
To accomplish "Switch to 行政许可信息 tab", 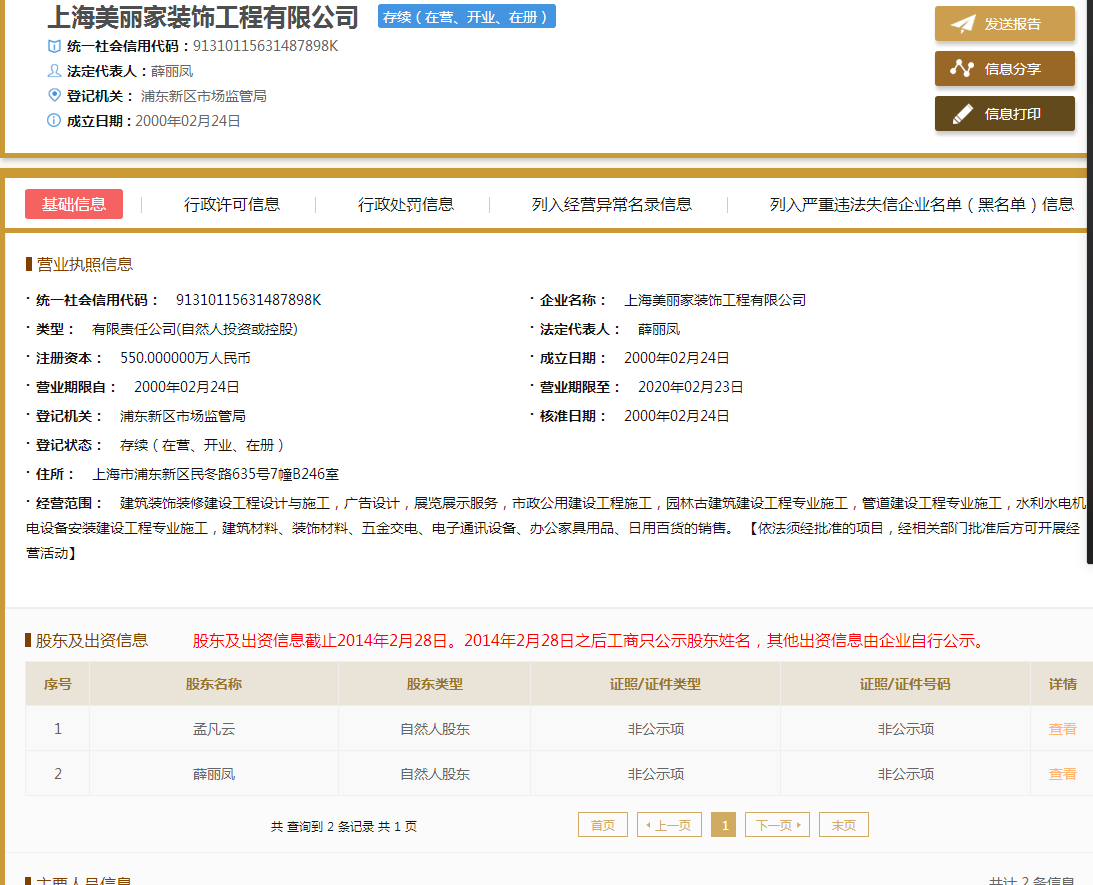I will click(232, 204).
